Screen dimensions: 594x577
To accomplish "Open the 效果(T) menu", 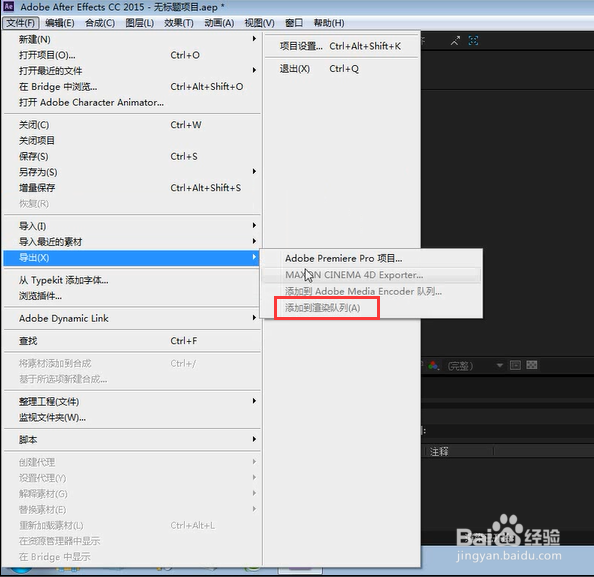I will click(x=179, y=23).
